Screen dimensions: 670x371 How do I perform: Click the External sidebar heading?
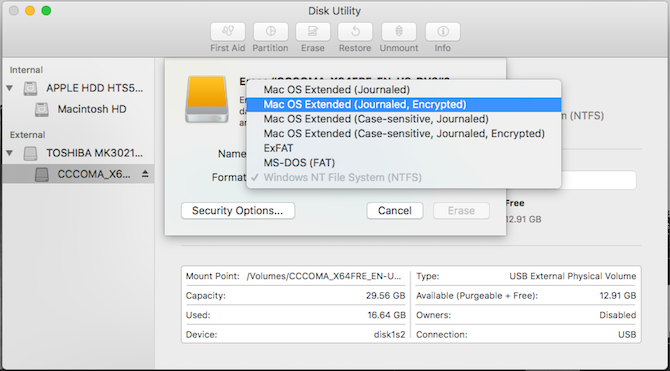point(27,135)
